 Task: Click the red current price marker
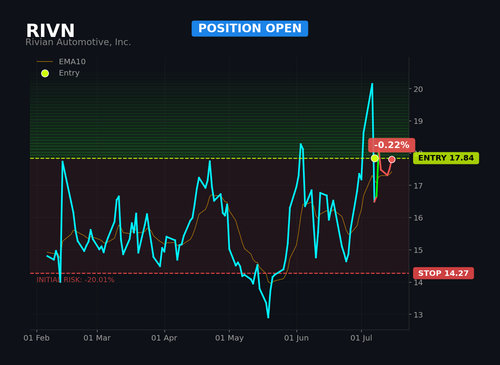pos(392,160)
